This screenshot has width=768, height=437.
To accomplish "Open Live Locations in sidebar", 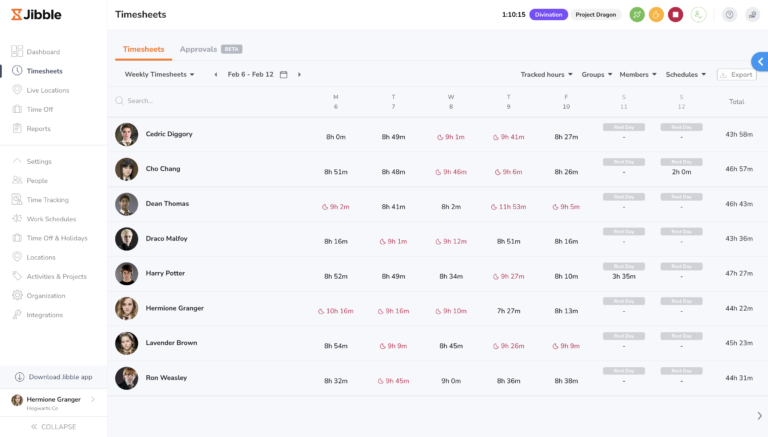I will 47,90.
